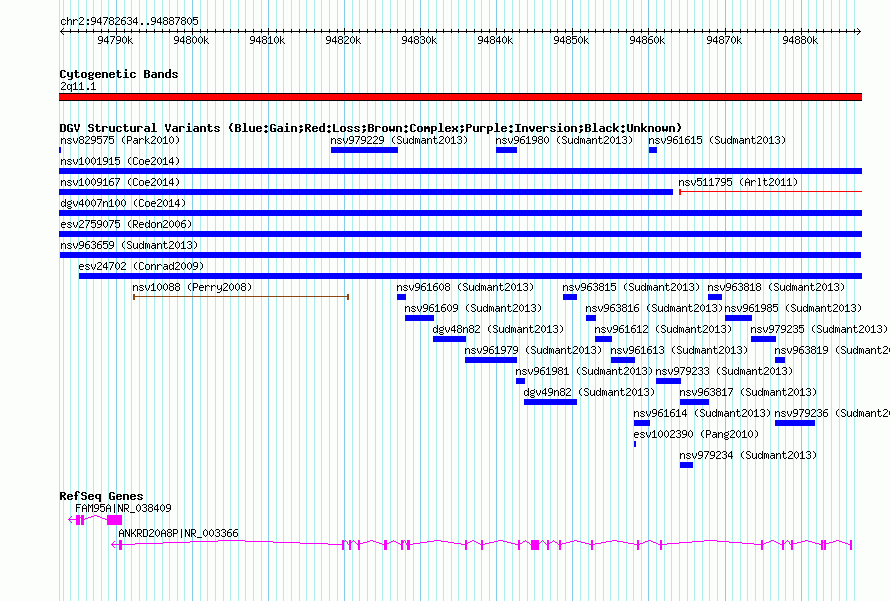Screen dimensions: 890x601
Task: Select the nsv979234 (Sudmant2013) variant label
Action: (748, 455)
